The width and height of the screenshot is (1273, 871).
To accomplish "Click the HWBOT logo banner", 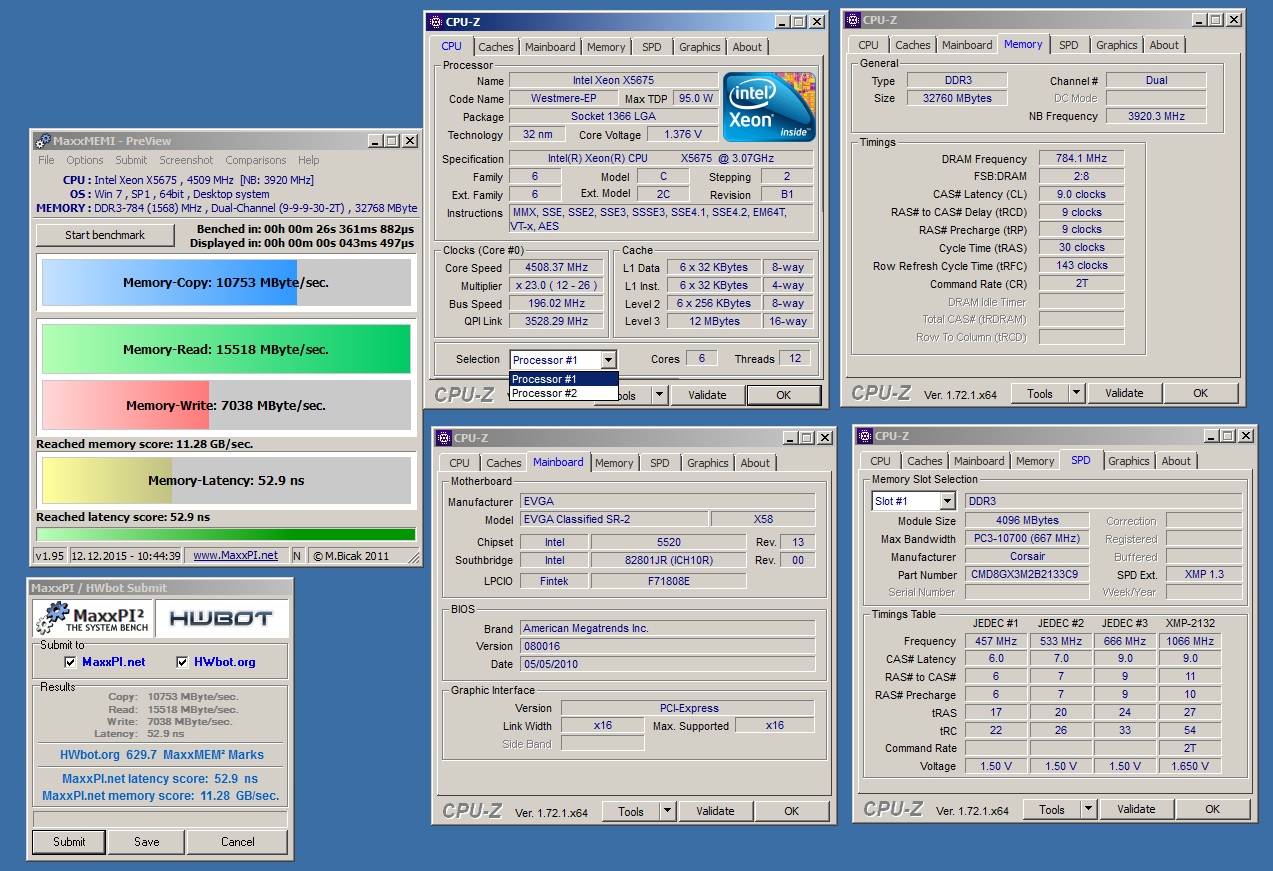I will click(220, 619).
